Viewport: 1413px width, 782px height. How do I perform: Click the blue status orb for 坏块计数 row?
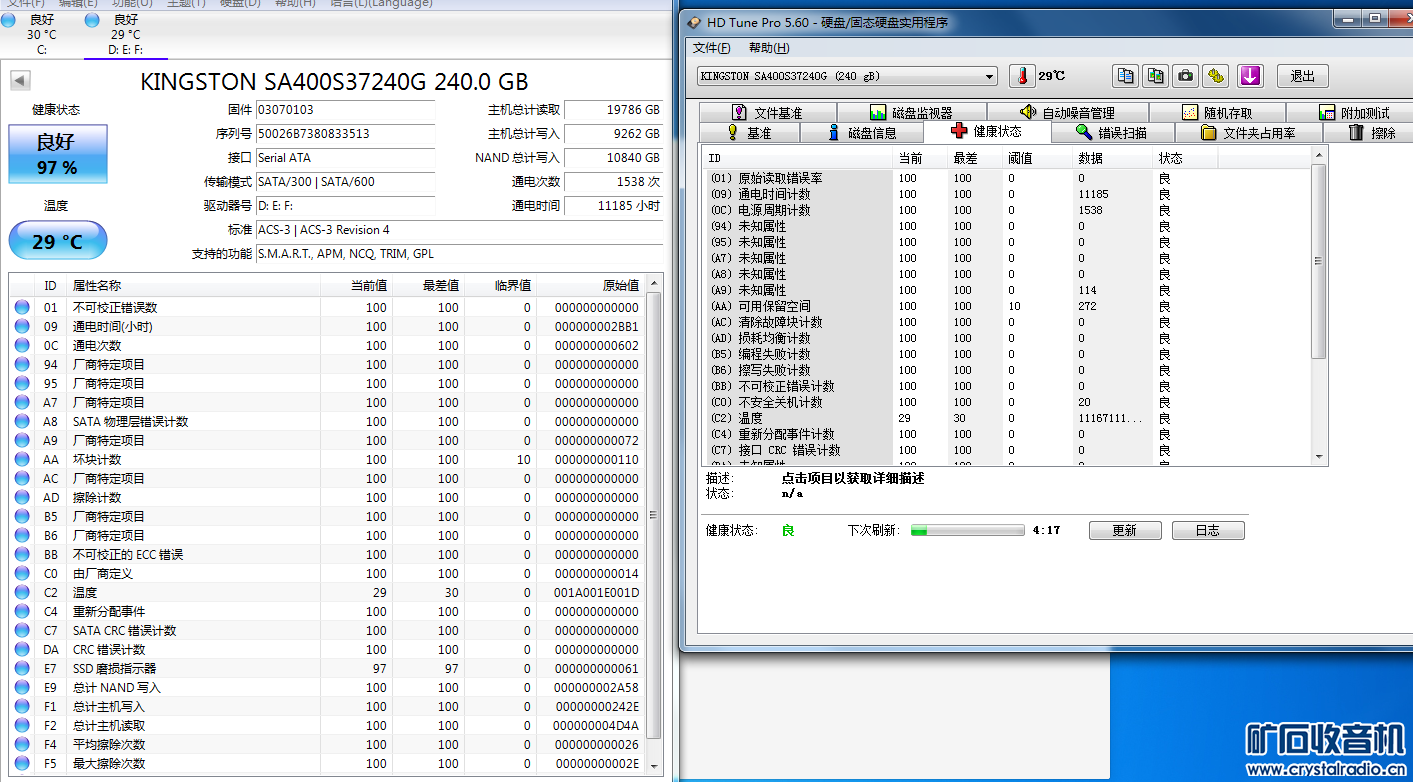click(x=22, y=459)
